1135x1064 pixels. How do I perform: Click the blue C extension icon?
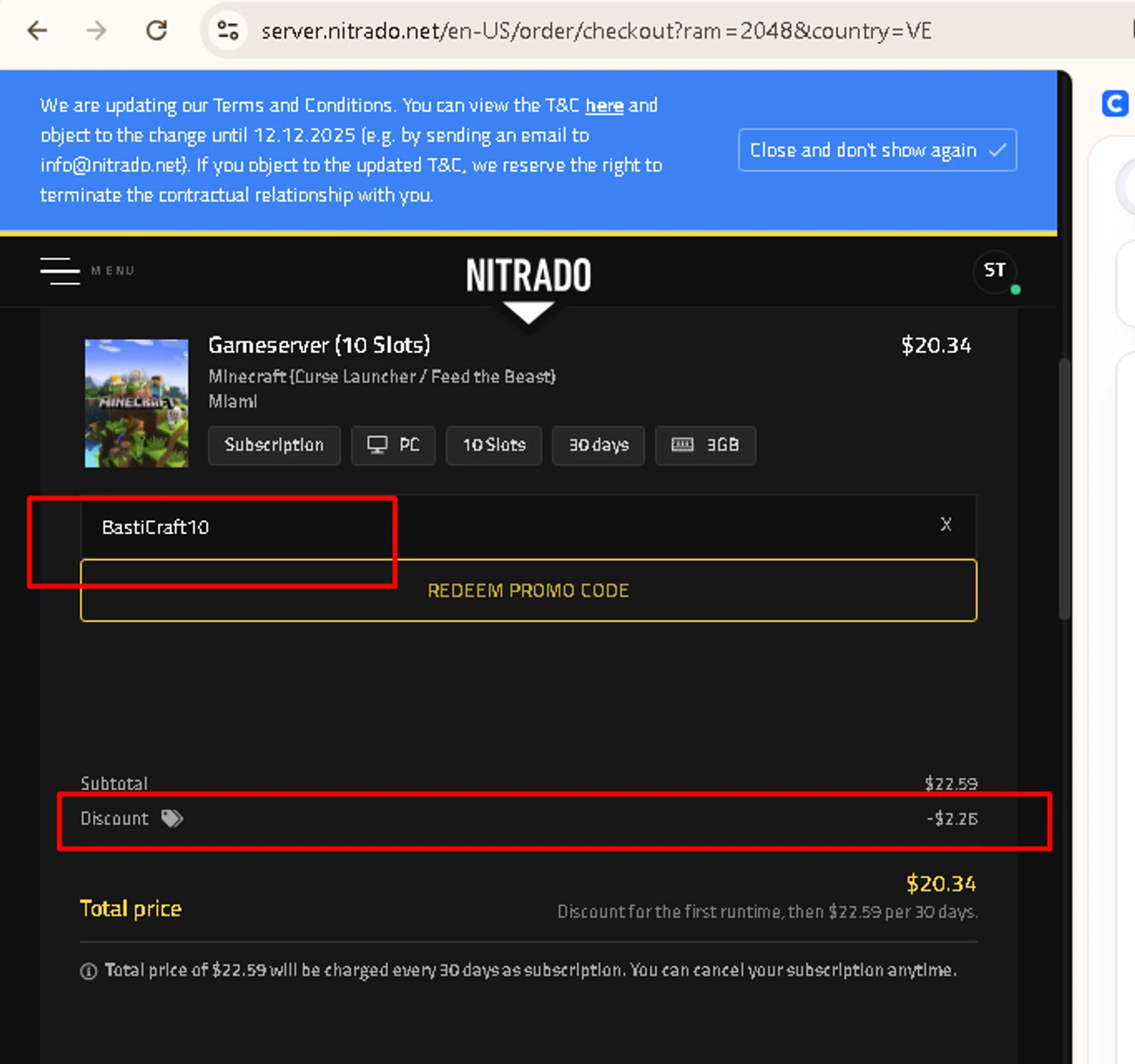click(x=1115, y=103)
